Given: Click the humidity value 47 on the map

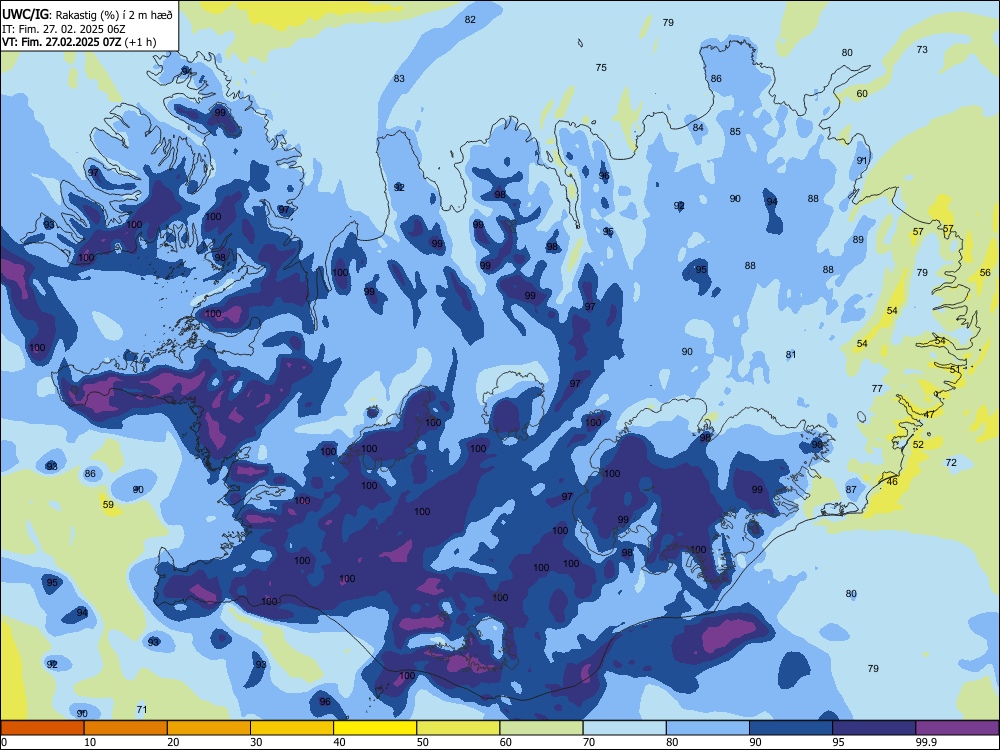Looking at the screenshot, I should 929,415.
